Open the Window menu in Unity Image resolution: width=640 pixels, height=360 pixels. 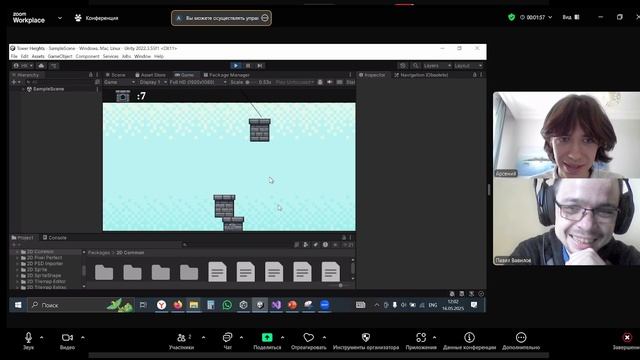[142, 56]
